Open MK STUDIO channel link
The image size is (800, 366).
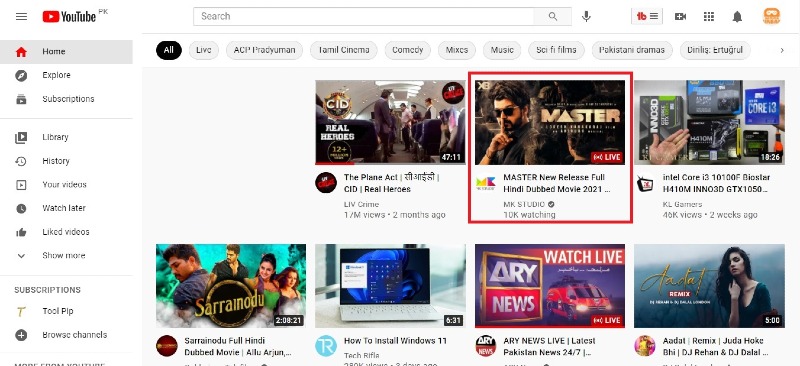click(524, 204)
